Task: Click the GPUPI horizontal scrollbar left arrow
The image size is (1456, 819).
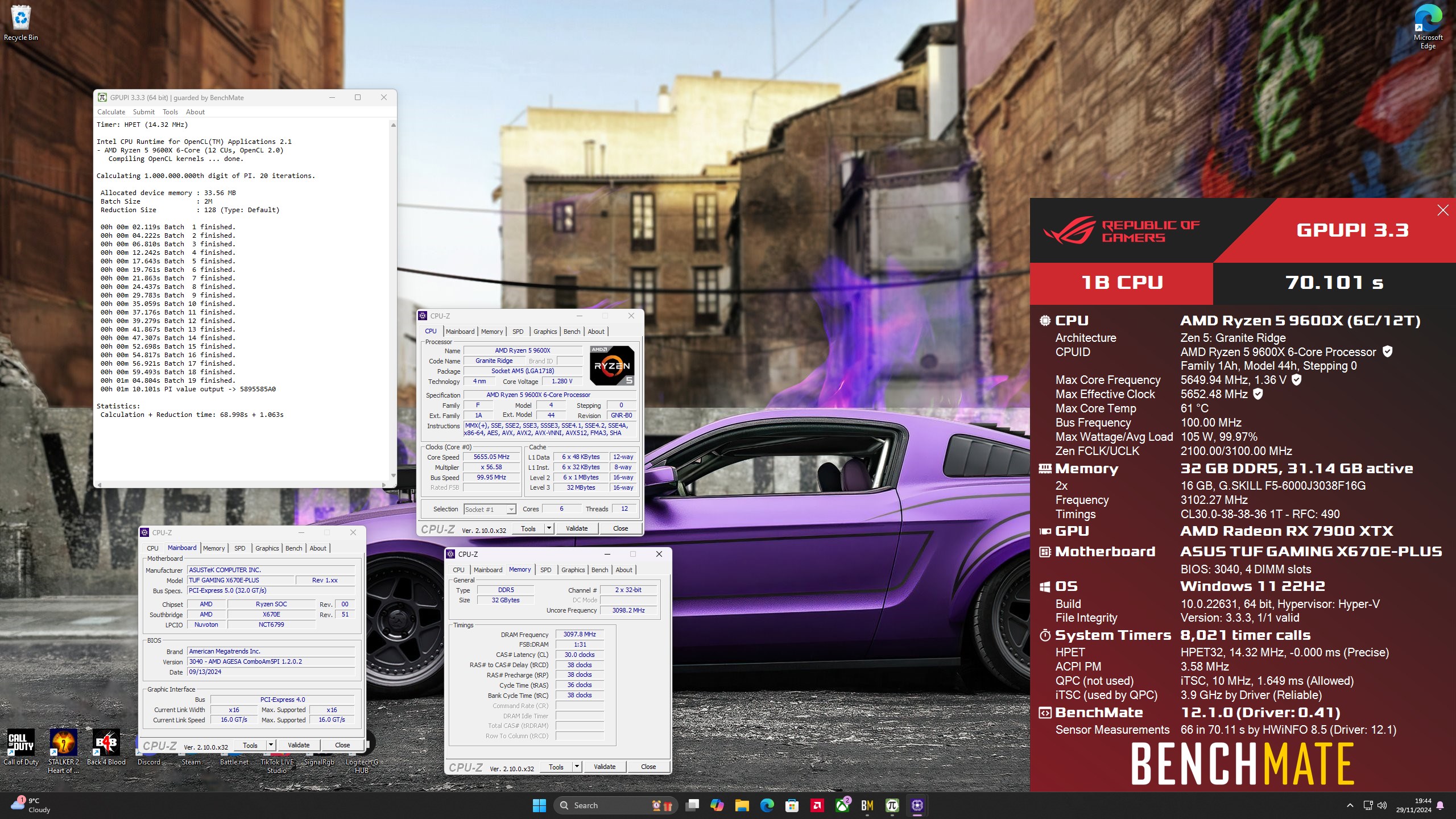Action: [100, 485]
